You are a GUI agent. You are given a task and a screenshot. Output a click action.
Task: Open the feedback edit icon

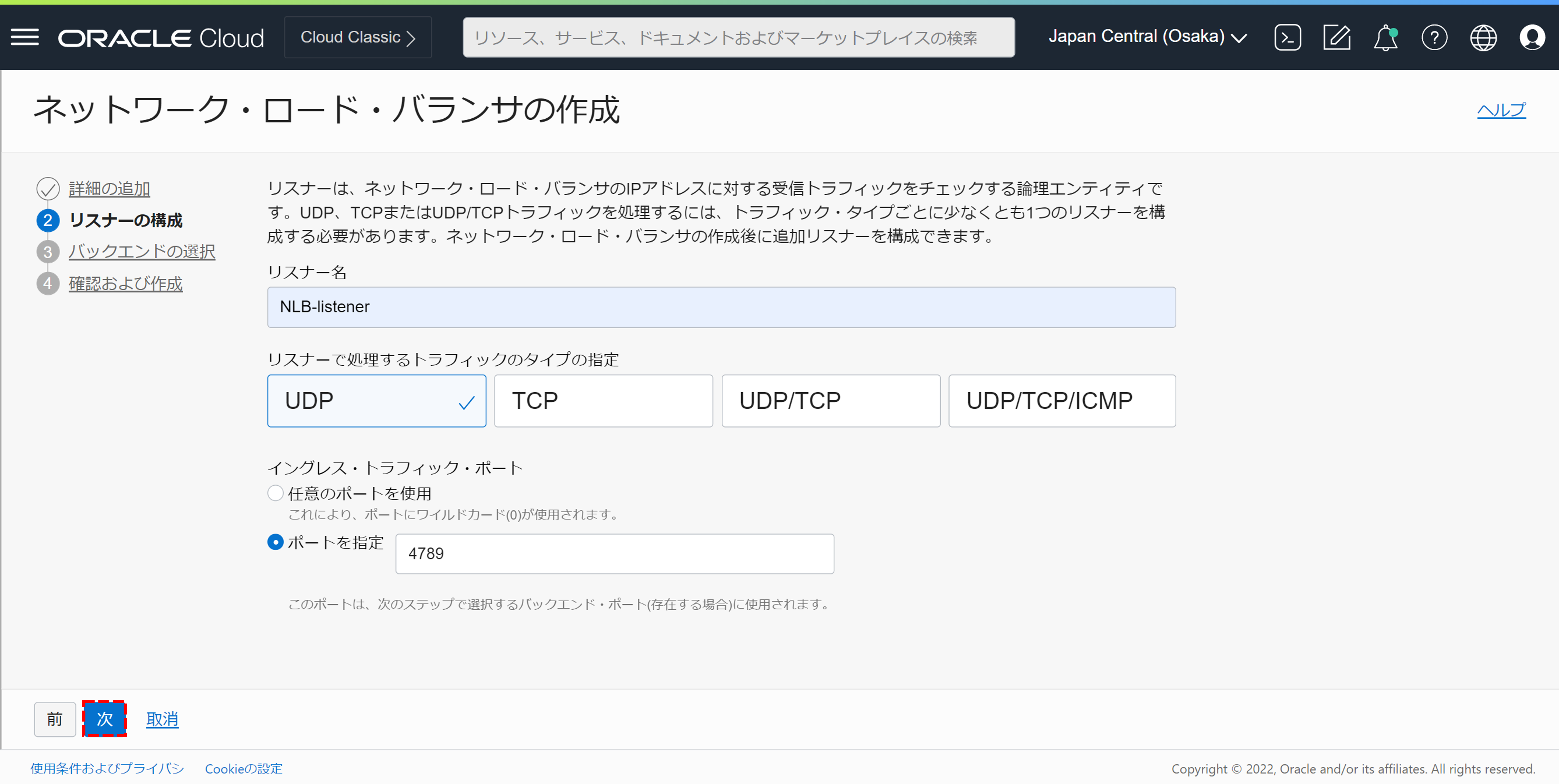click(x=1337, y=38)
